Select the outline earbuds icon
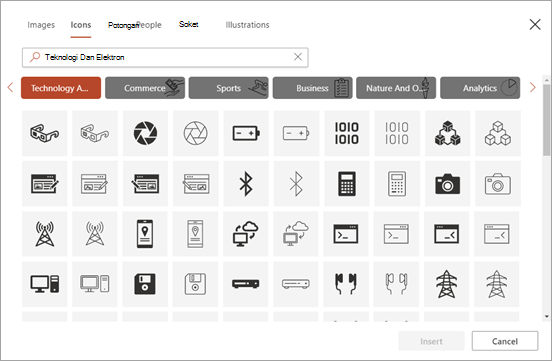The width and height of the screenshot is (552, 361). 396,284
